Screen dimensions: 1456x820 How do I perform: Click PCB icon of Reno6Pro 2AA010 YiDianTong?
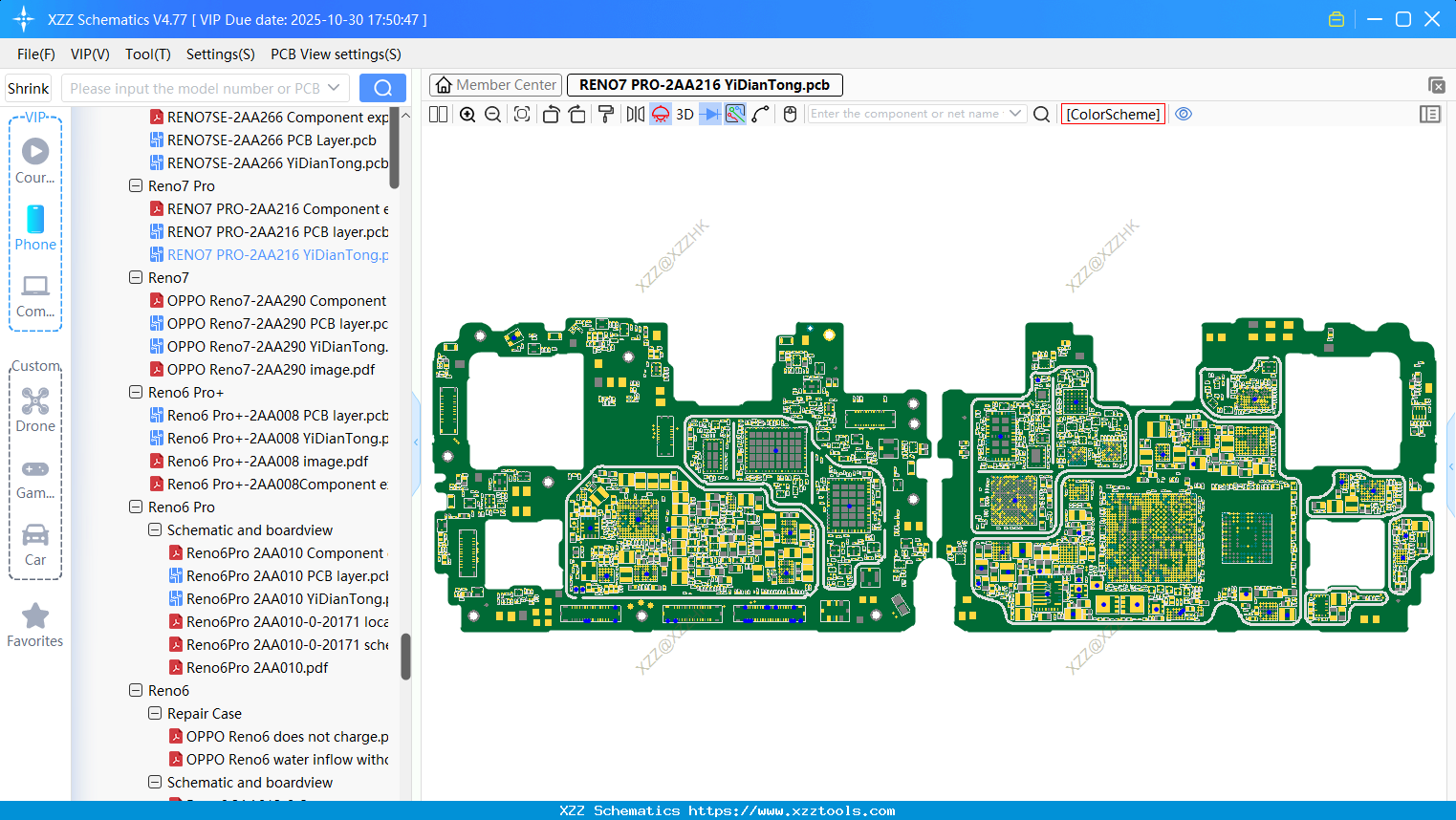pyautogui.click(x=176, y=599)
